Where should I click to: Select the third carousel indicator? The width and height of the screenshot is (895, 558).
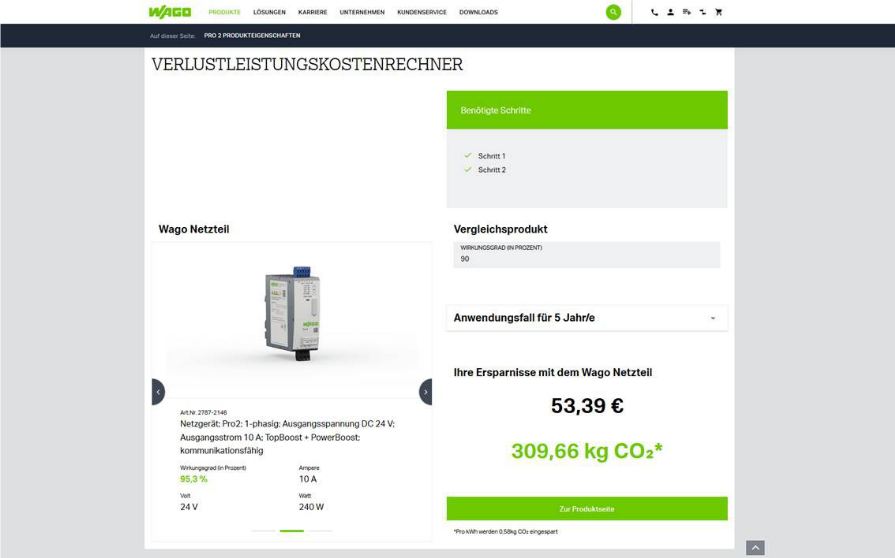320,531
